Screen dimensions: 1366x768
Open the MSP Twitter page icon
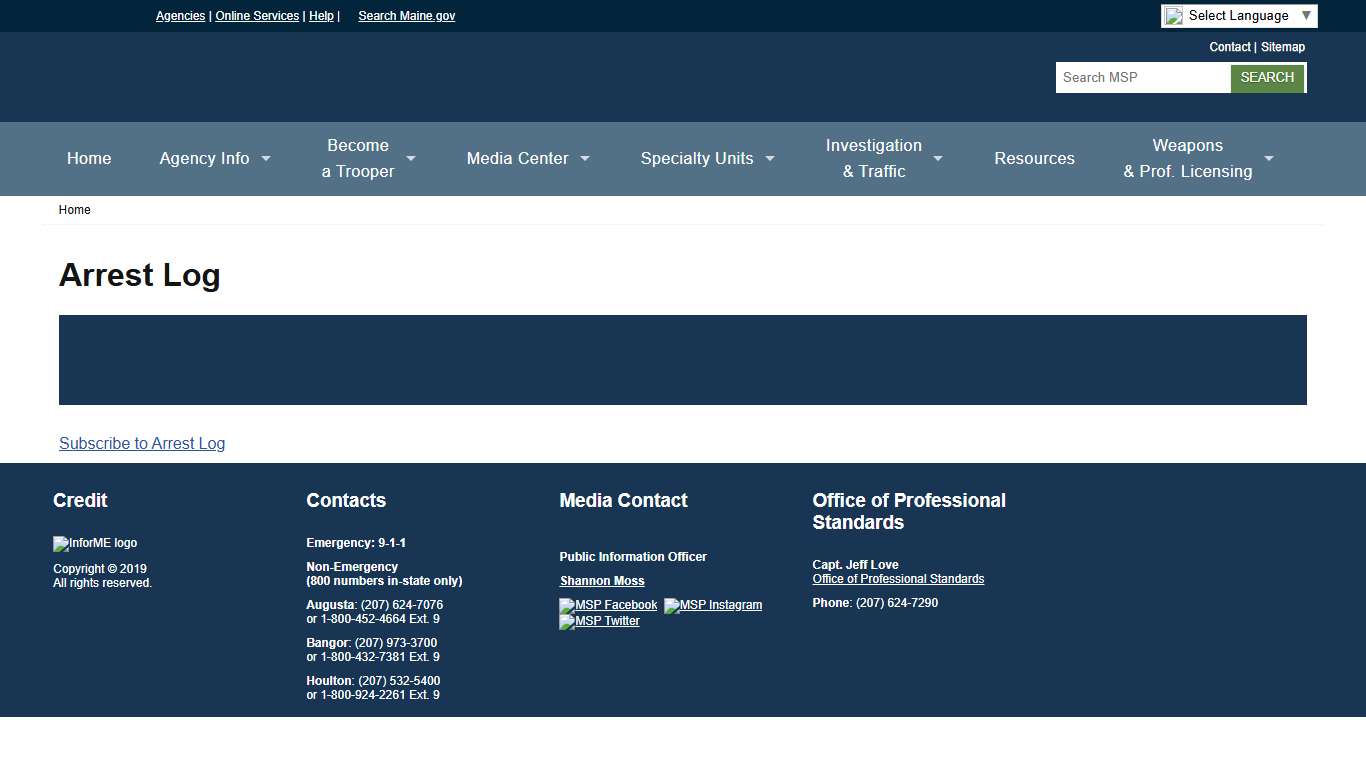click(x=599, y=621)
